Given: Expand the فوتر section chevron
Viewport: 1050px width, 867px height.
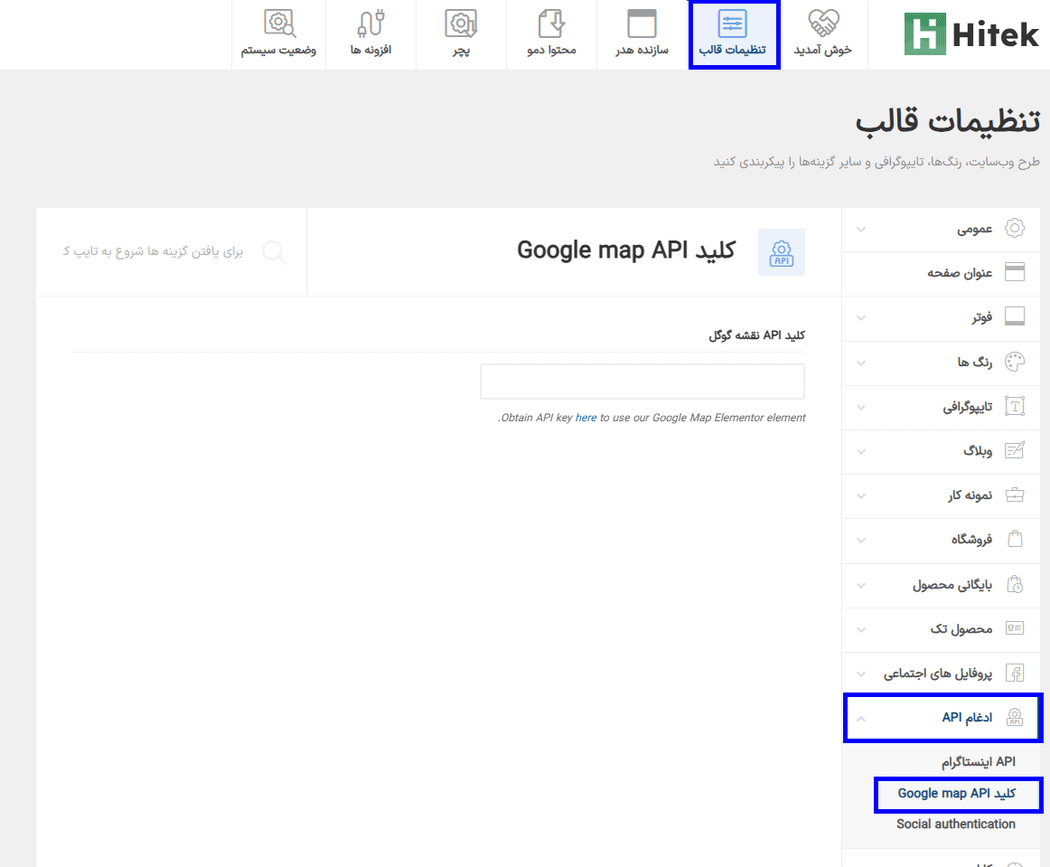Looking at the screenshot, I should tap(861, 317).
